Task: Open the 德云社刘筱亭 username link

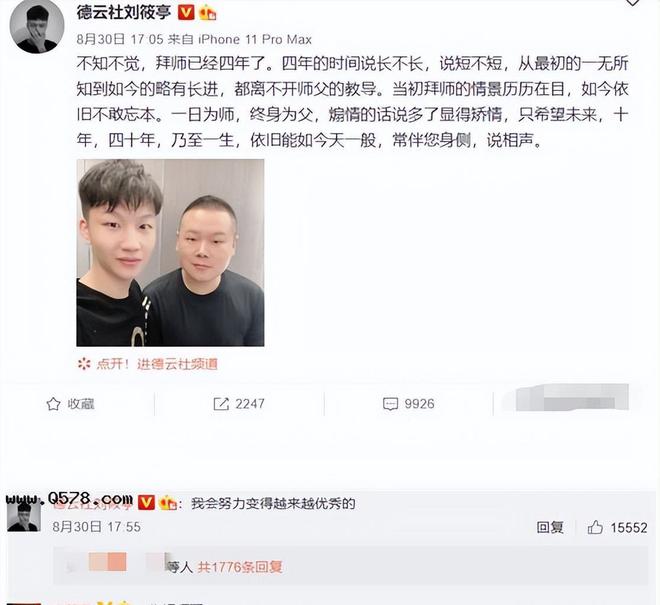Action: click(x=123, y=13)
